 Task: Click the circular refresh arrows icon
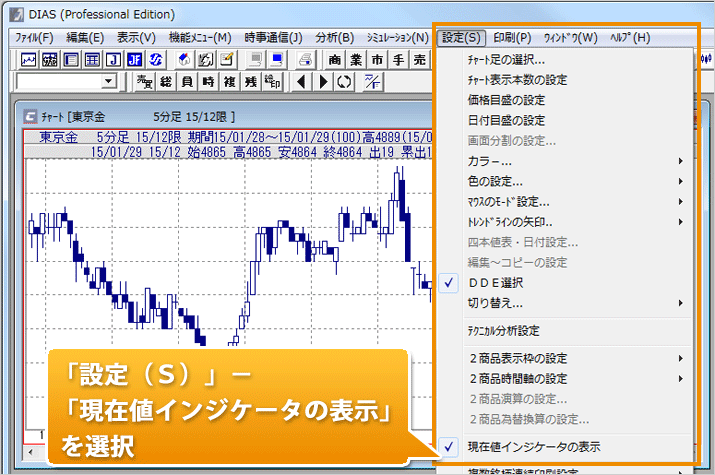click(x=345, y=81)
